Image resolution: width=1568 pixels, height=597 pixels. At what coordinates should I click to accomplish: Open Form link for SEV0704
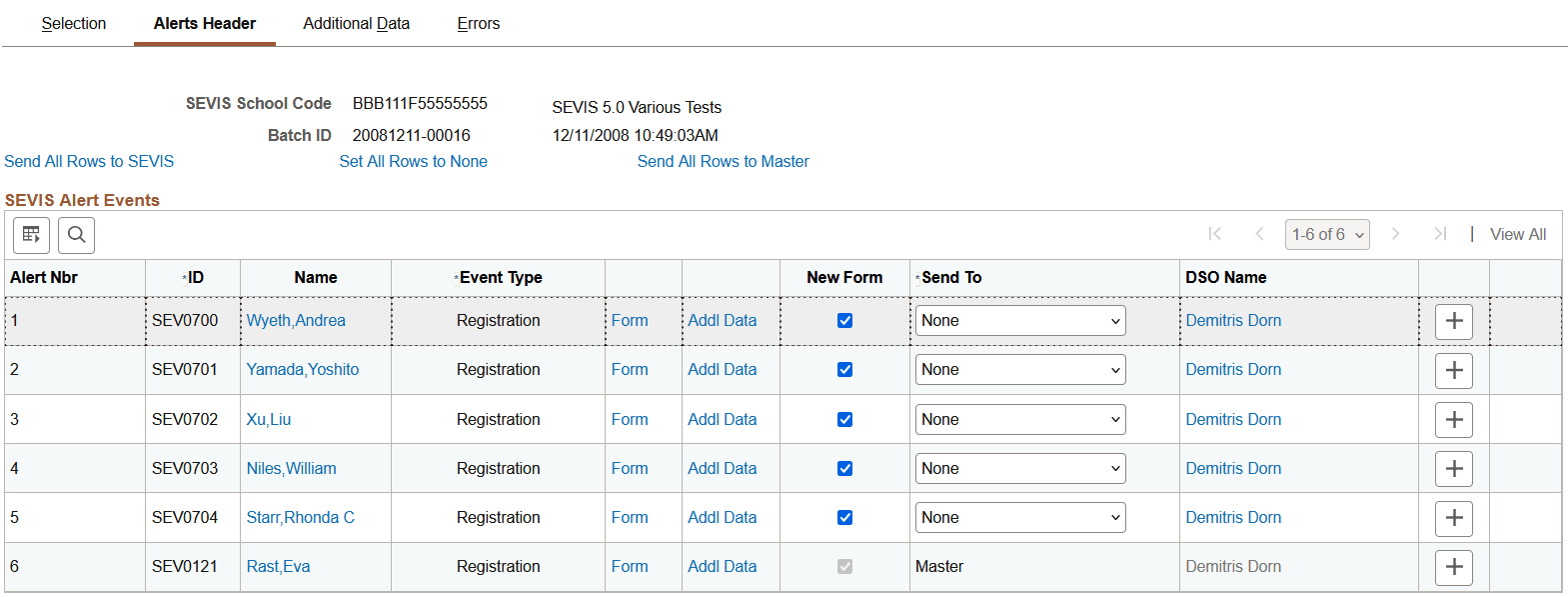[630, 518]
